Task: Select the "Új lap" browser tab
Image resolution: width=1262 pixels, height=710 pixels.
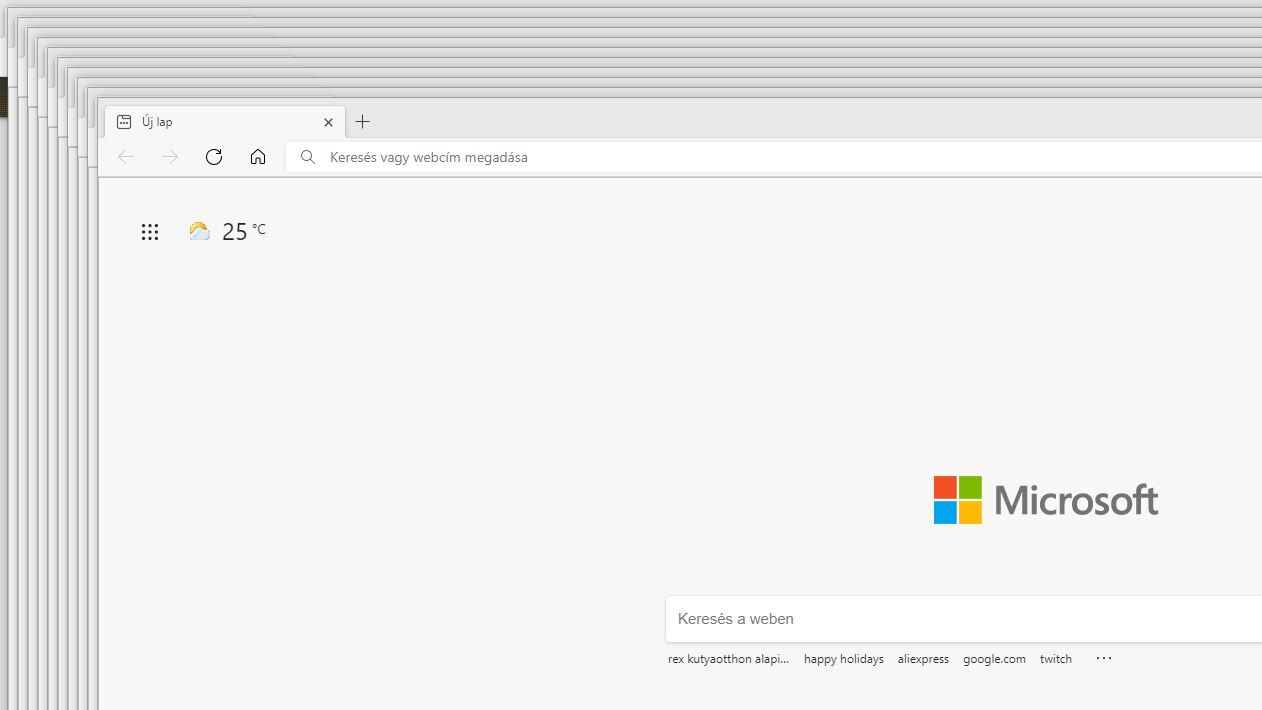Action: point(225,122)
